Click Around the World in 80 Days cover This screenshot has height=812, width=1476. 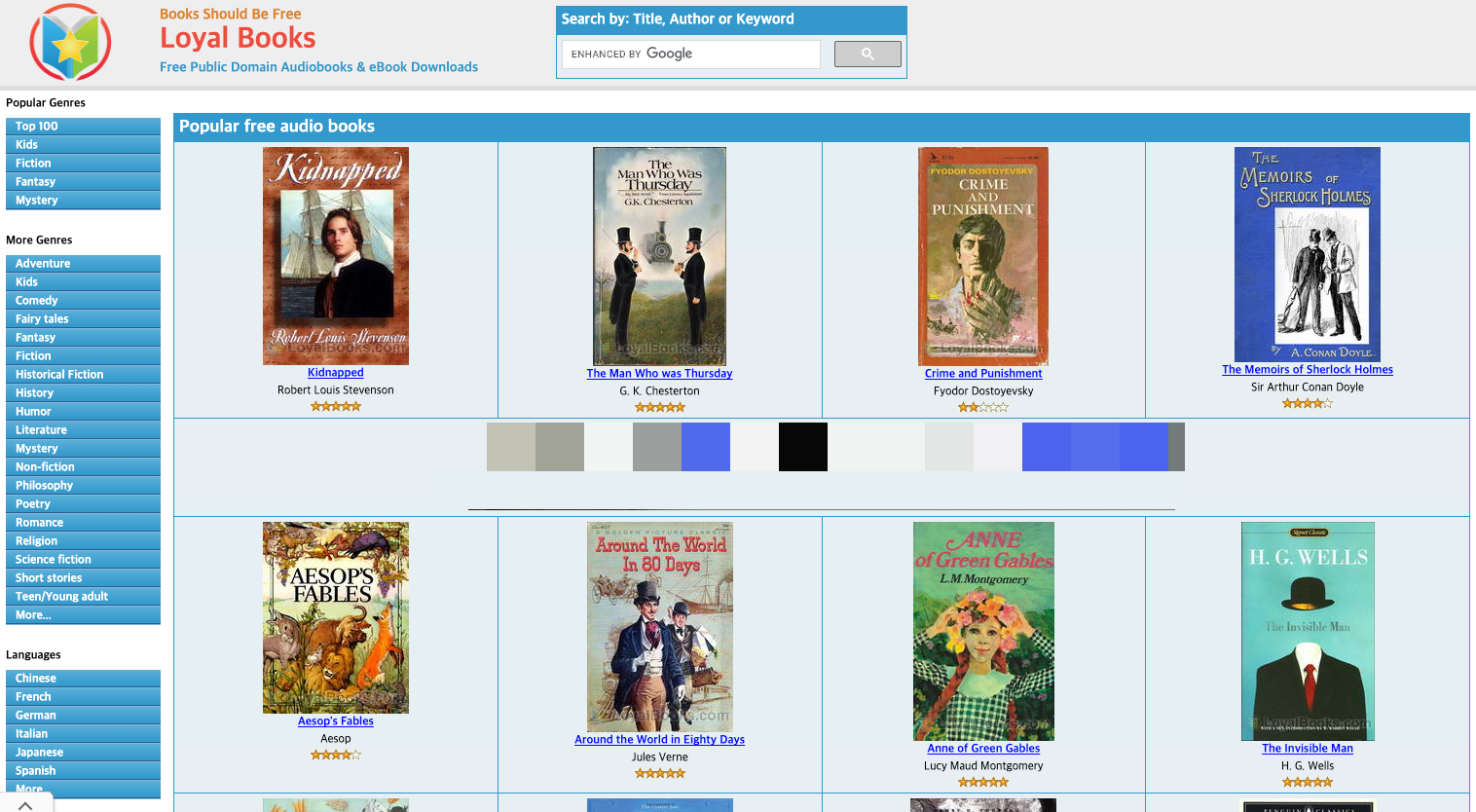coord(660,627)
